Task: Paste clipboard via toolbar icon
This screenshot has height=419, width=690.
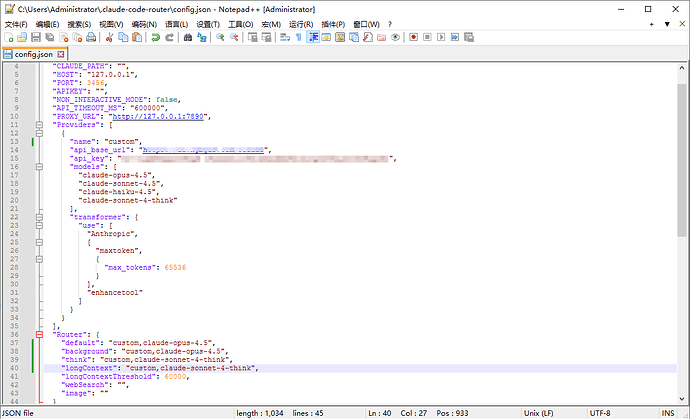Action: [x=137, y=37]
